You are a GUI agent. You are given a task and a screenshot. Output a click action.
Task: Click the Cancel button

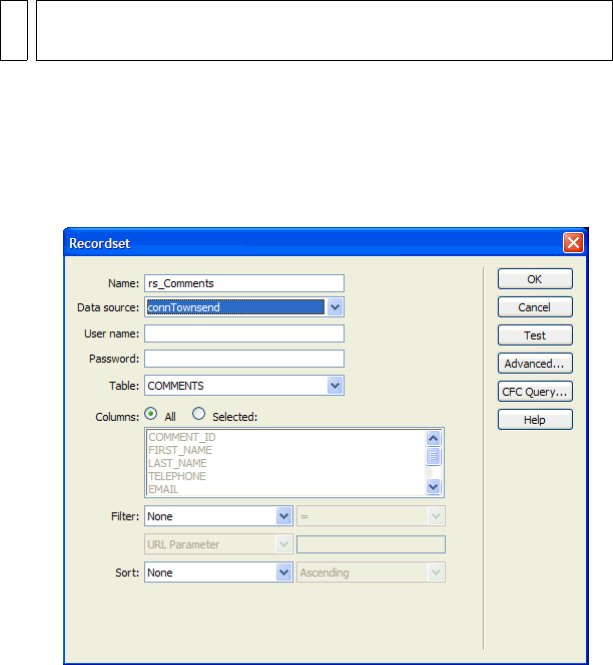coord(535,307)
